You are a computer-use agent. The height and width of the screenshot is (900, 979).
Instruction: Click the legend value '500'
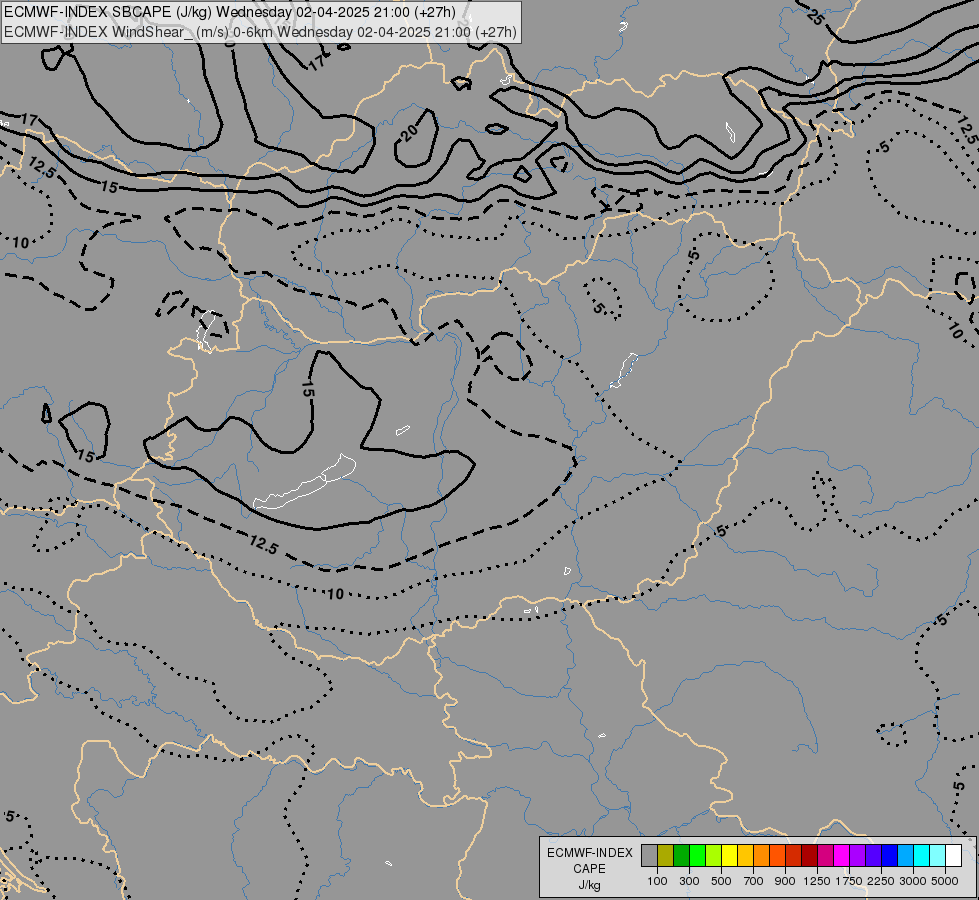[x=721, y=881]
